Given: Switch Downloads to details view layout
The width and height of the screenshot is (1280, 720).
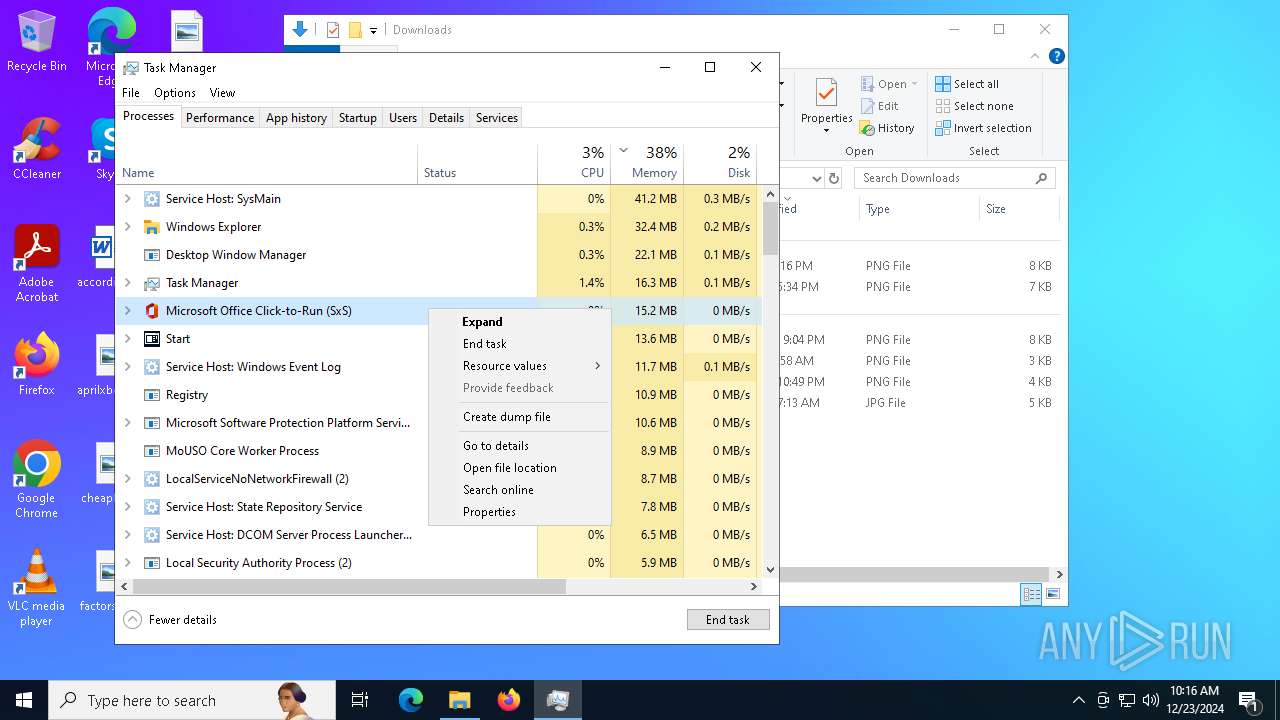Looking at the screenshot, I should coord(1031,594).
